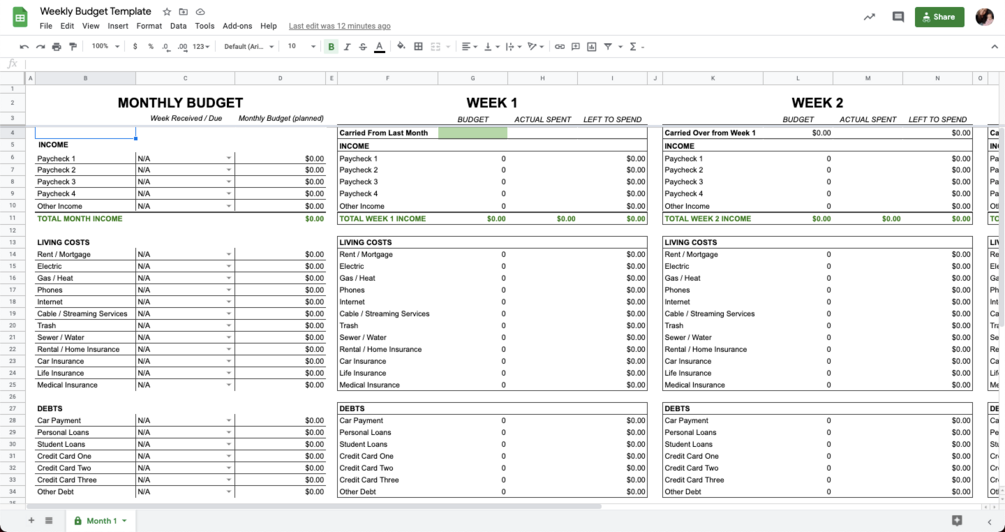Open text wrapping options
This screenshot has height=532, width=1005.
512,47
